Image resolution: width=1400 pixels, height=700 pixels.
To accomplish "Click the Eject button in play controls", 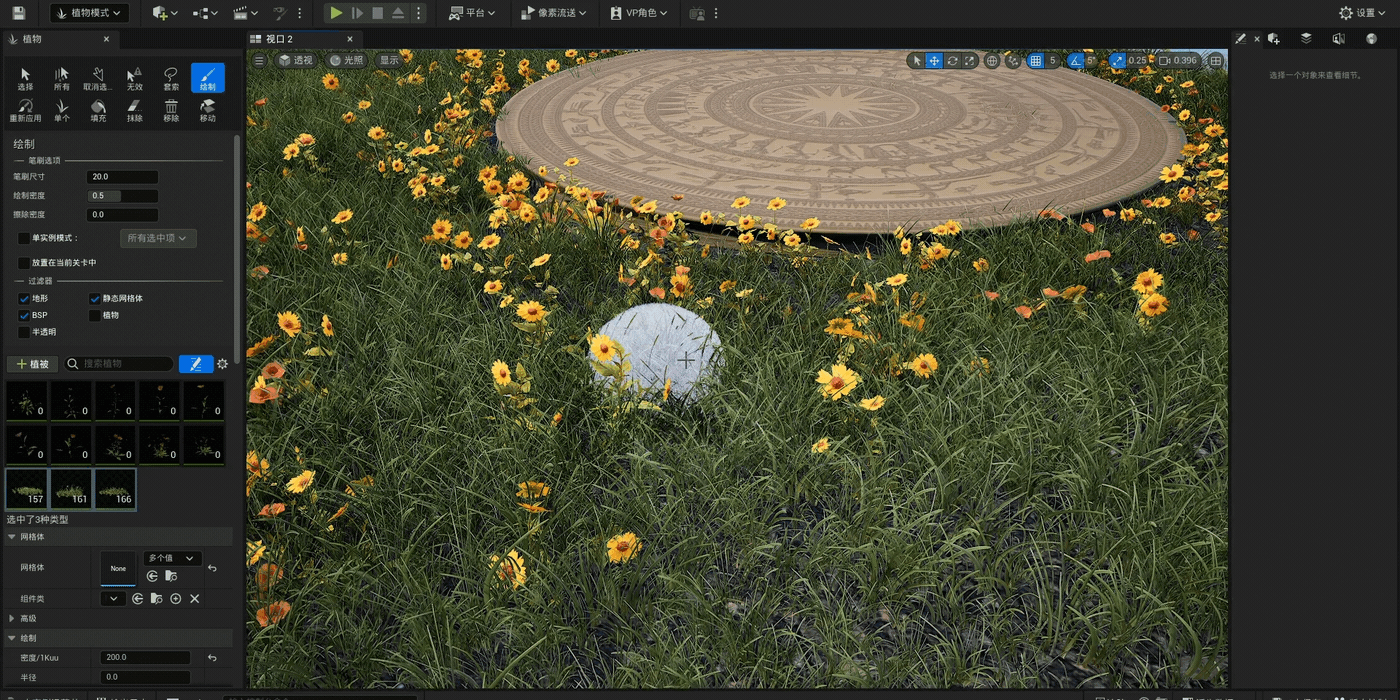I will [398, 13].
